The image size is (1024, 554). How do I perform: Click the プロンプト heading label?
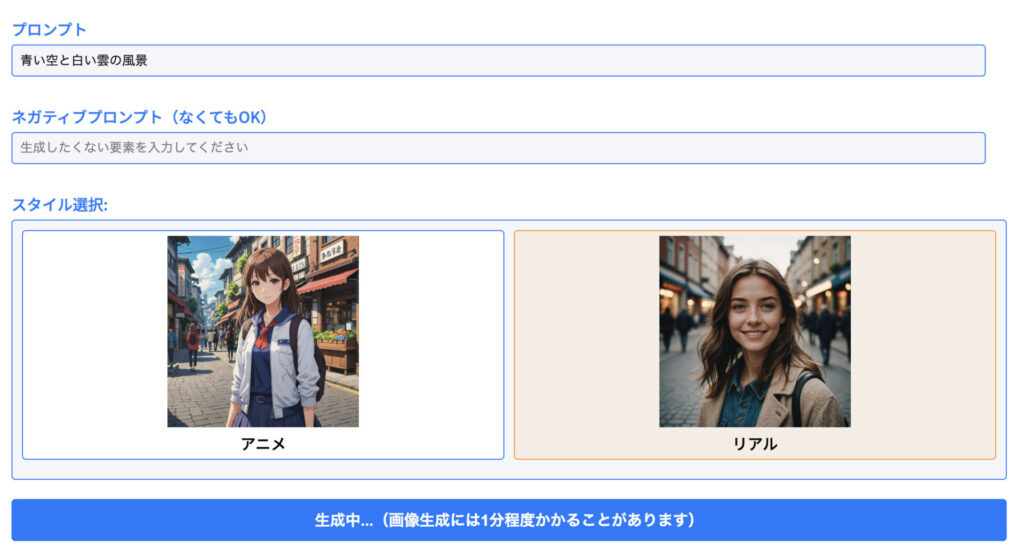(49, 29)
